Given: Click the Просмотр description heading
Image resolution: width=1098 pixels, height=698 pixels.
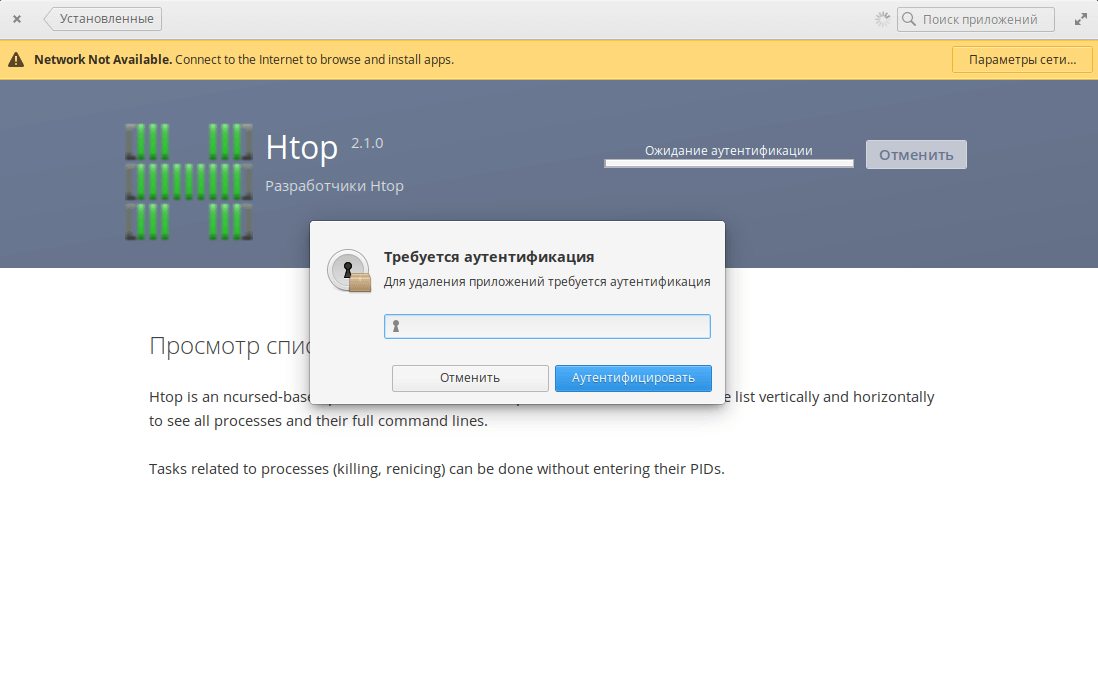Looking at the screenshot, I should coord(229,346).
